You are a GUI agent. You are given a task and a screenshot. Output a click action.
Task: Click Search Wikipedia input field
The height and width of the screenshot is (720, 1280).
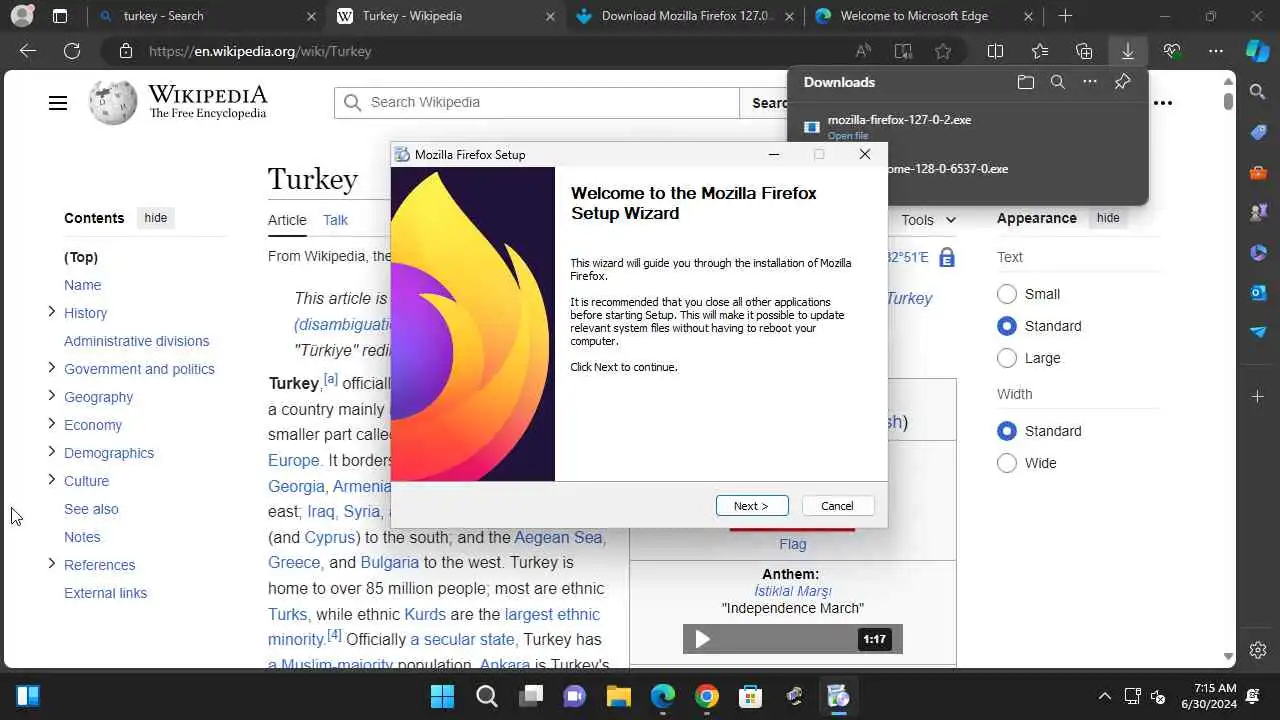537,102
